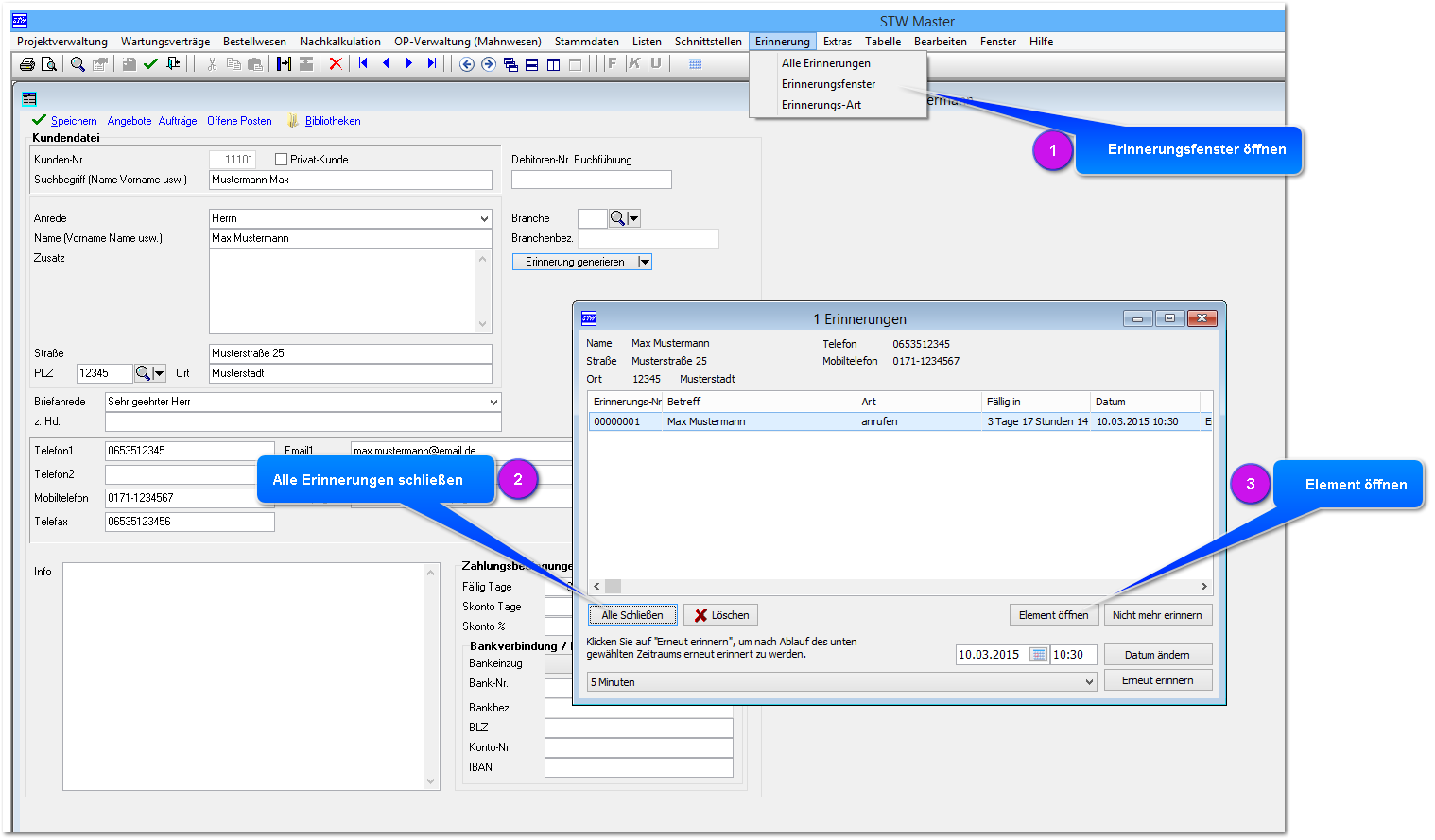Screen dimensions: 1435x840
Task: Click the Datum ändern button
Action: [x=1157, y=655]
